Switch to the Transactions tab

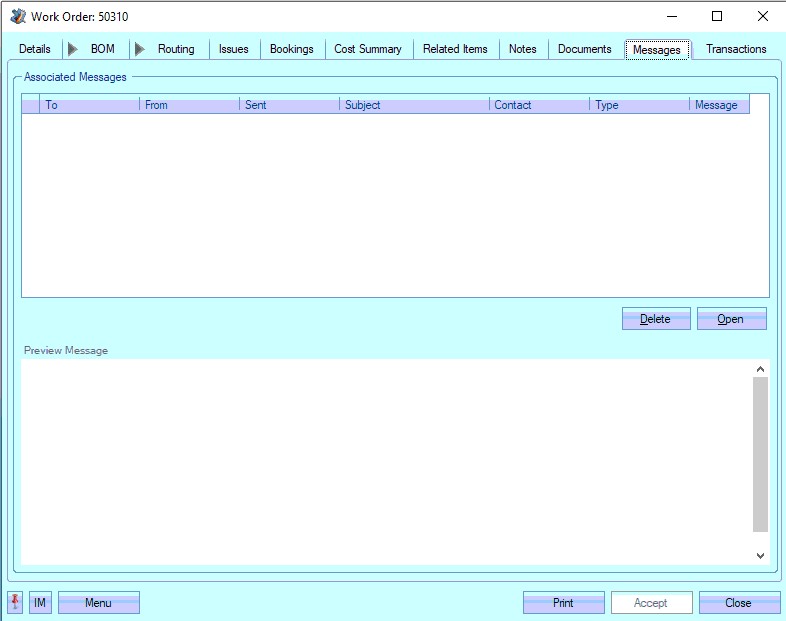pos(736,49)
